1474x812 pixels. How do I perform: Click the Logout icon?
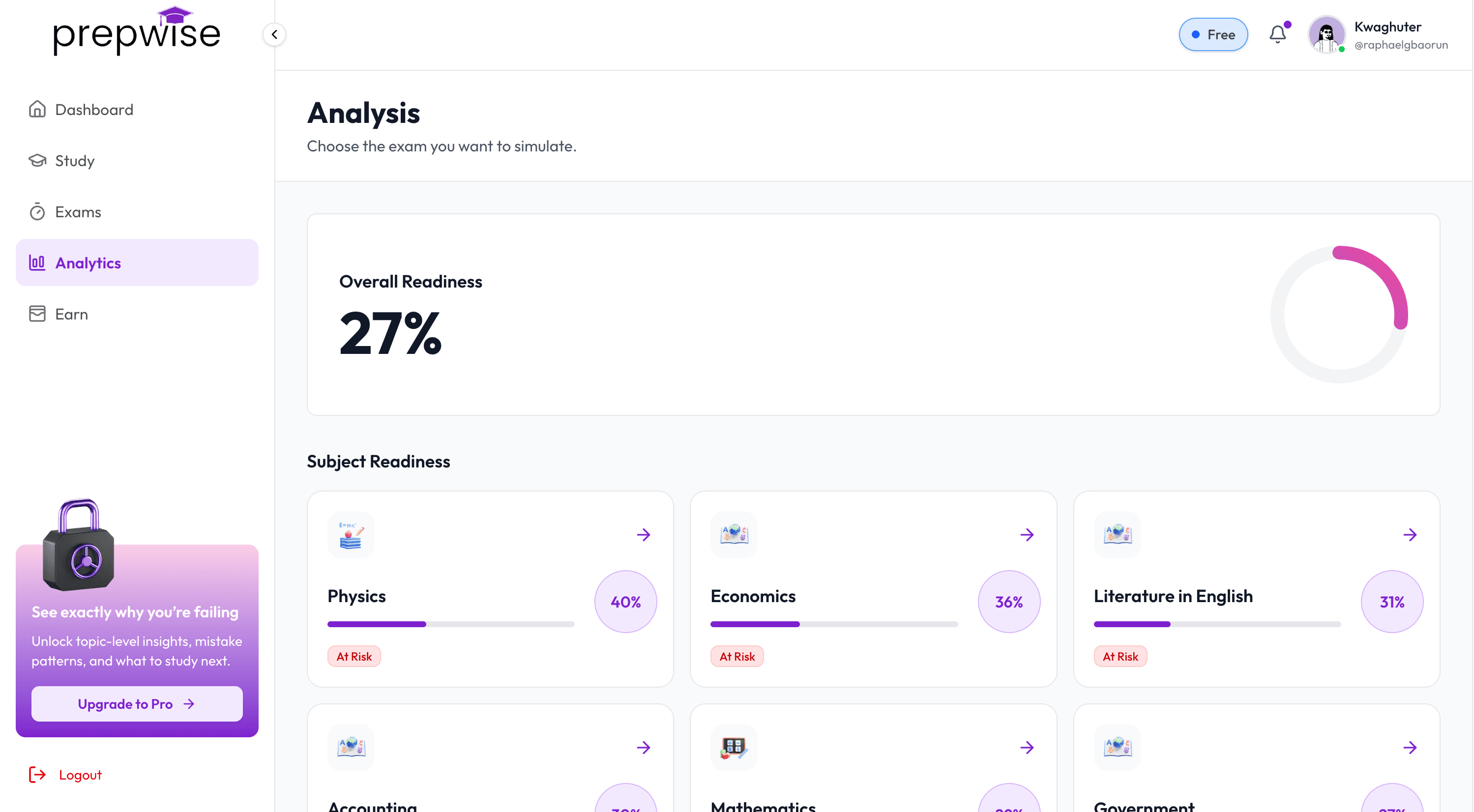37,774
